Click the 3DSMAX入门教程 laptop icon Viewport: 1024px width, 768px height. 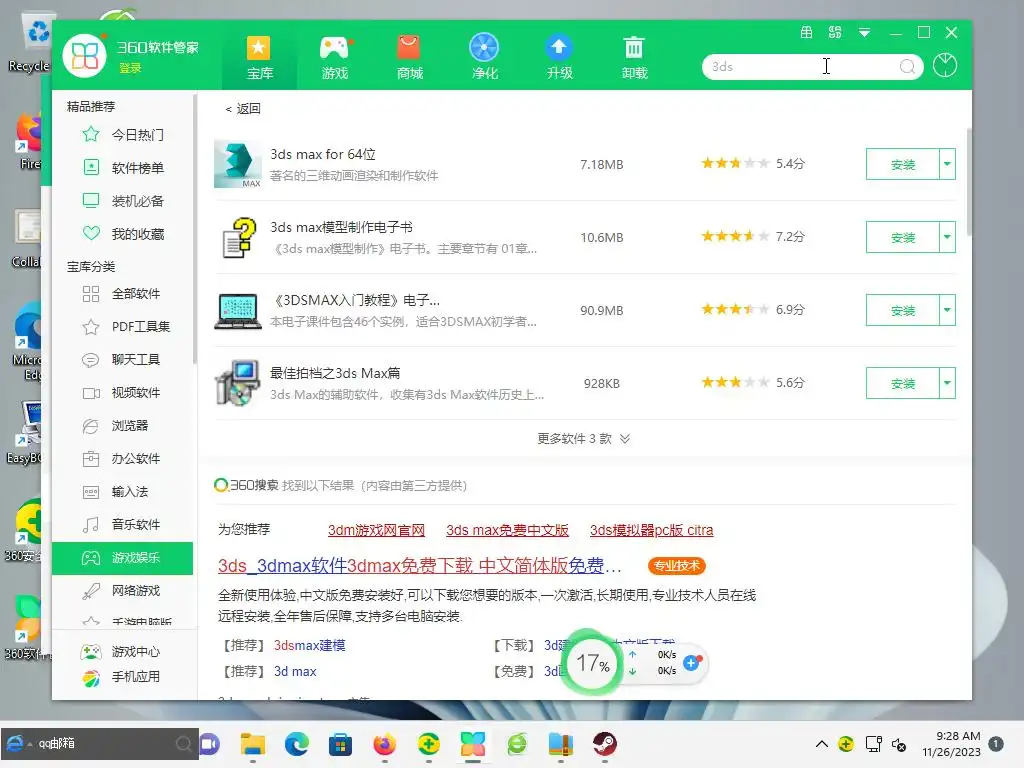click(x=238, y=311)
